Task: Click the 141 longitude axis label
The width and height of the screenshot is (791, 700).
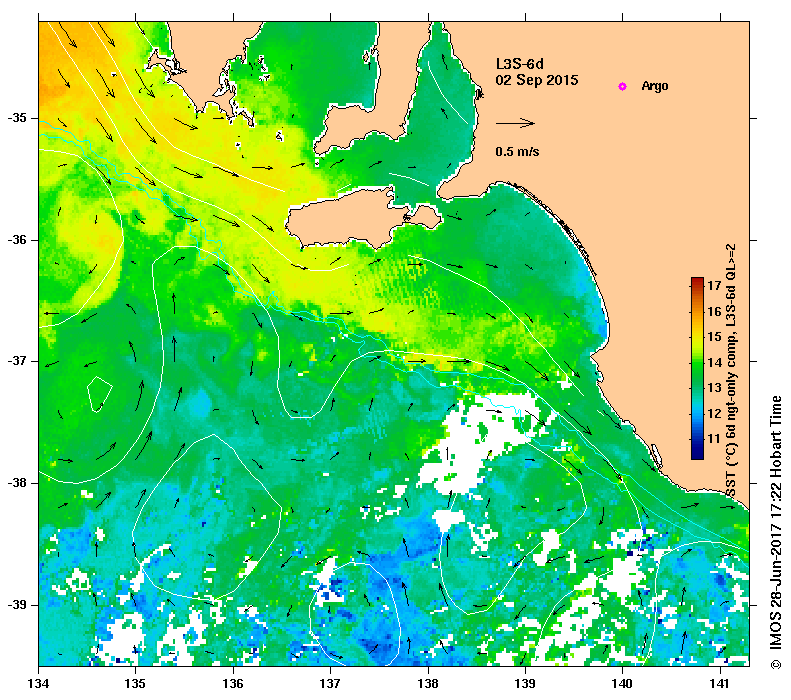Action: [x=720, y=684]
